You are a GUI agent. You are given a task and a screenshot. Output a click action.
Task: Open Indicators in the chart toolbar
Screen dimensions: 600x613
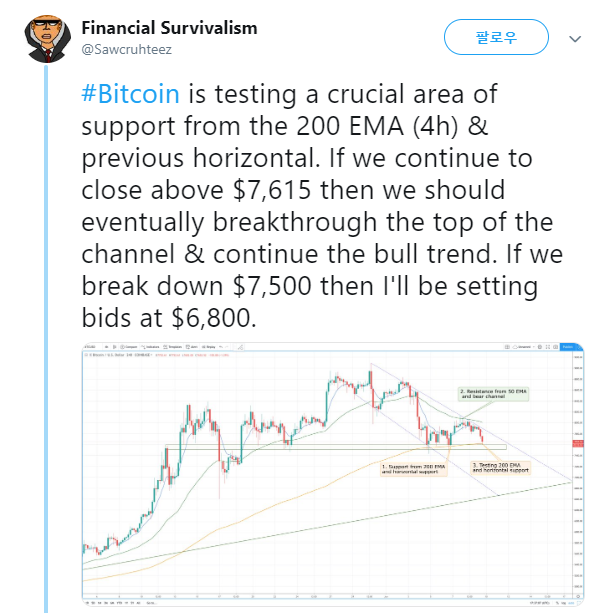pyautogui.click(x=150, y=347)
